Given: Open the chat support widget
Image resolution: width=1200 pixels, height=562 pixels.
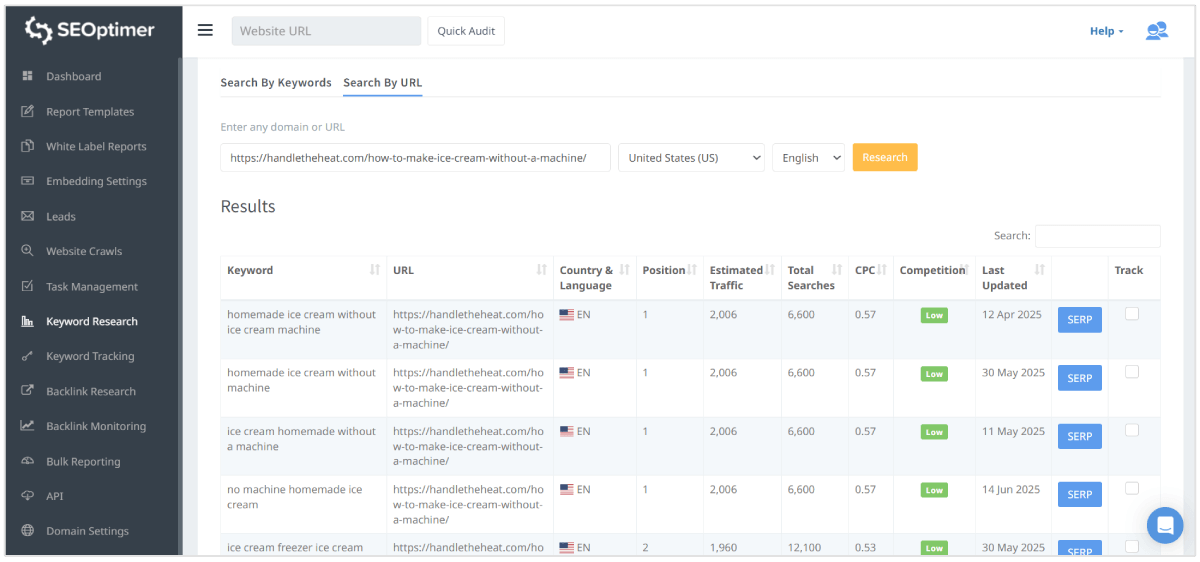Looking at the screenshot, I should coord(1164,525).
